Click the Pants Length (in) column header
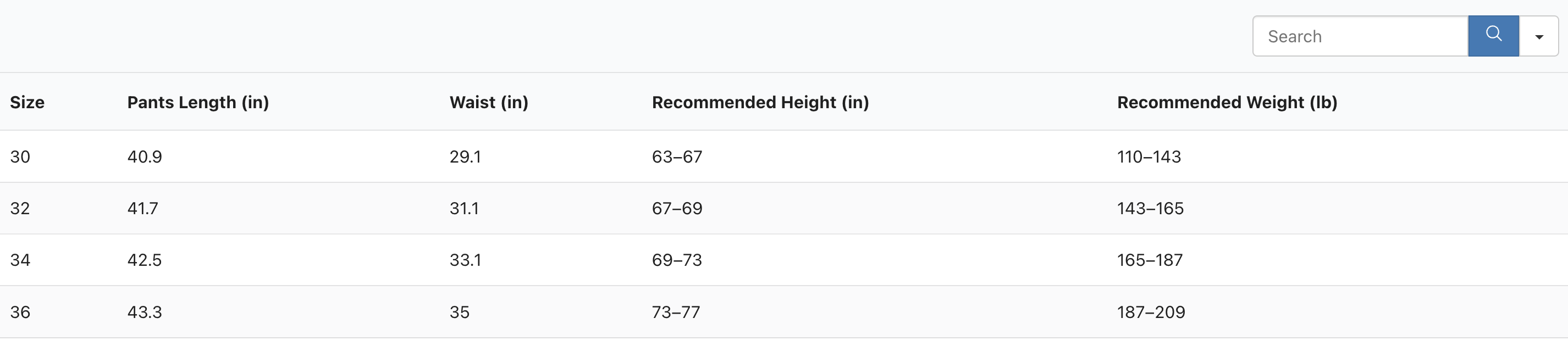 [198, 102]
